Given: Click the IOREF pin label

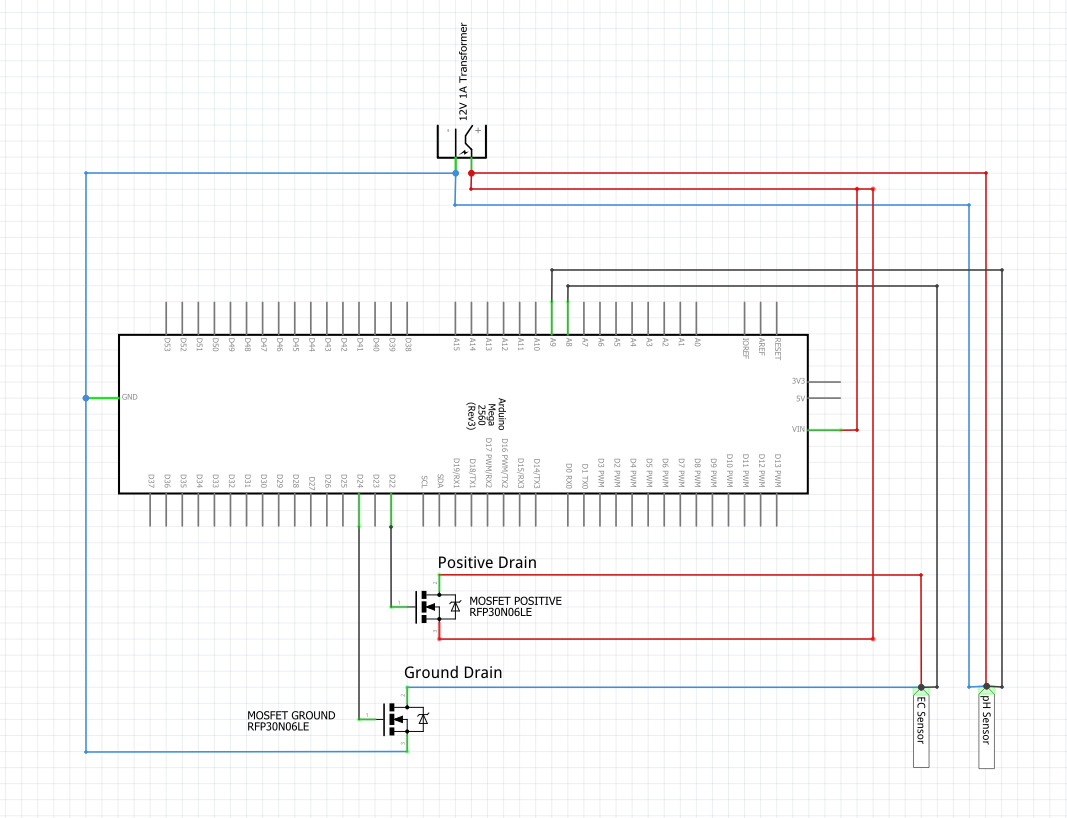Looking at the screenshot, I should point(745,348).
